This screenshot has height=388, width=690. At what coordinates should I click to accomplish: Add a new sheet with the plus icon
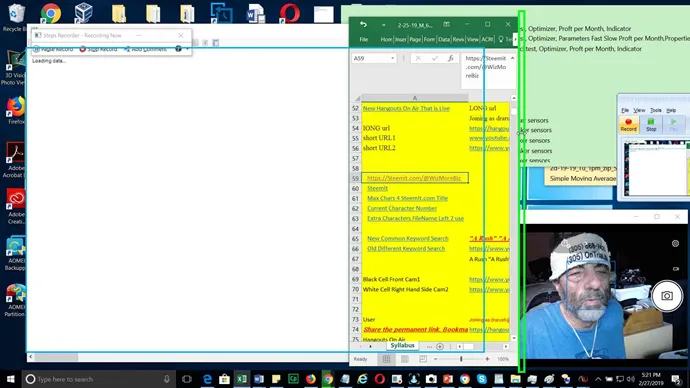pyautogui.click(x=440, y=347)
